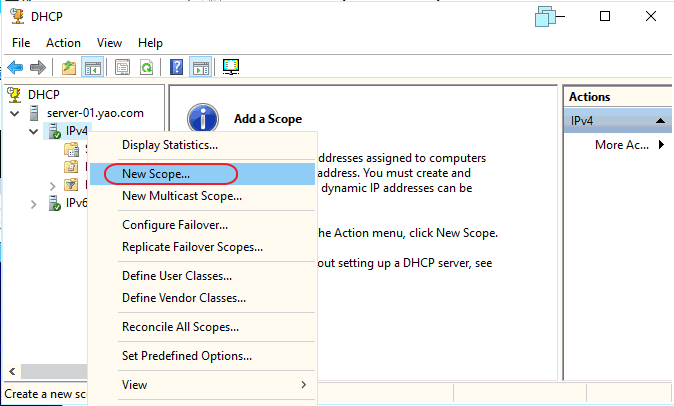
Task: Click the Up One Level folder icon
Action: (x=69, y=68)
